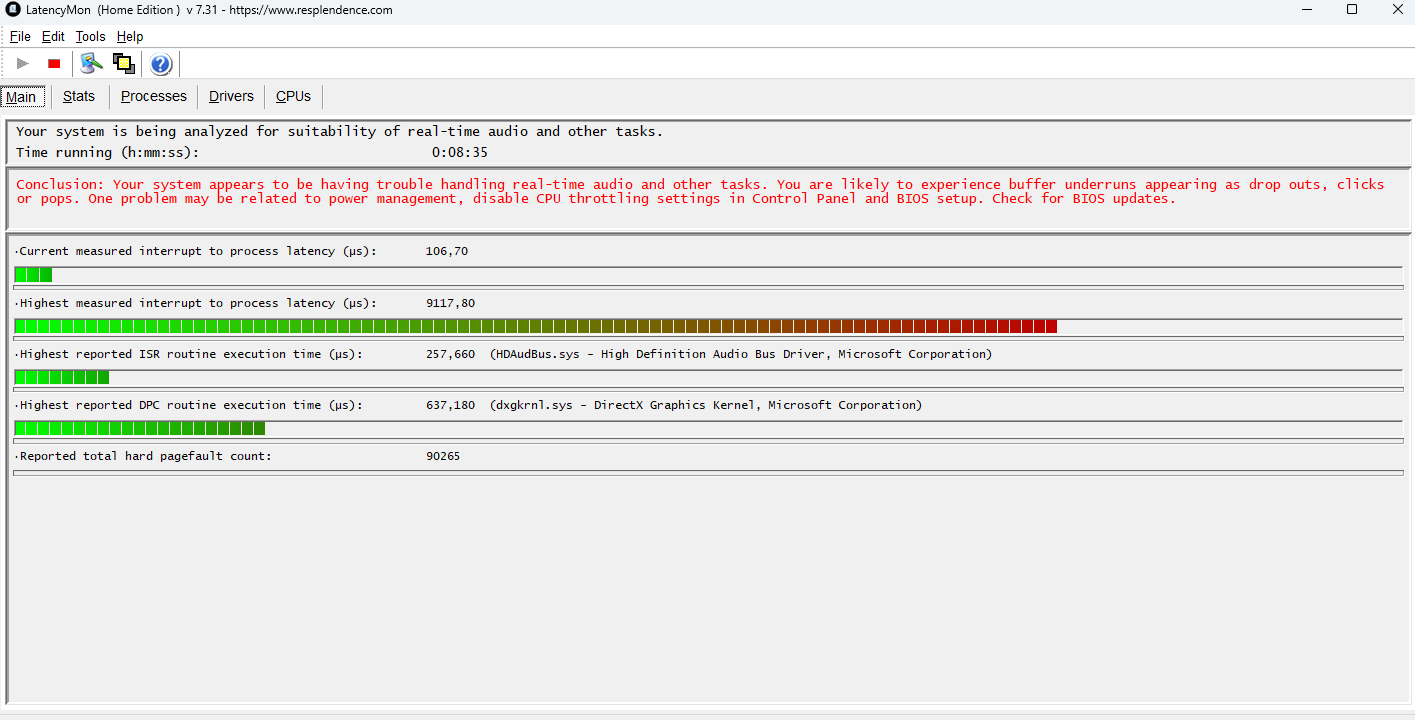Select the hard pagefault count 90265

(x=443, y=456)
